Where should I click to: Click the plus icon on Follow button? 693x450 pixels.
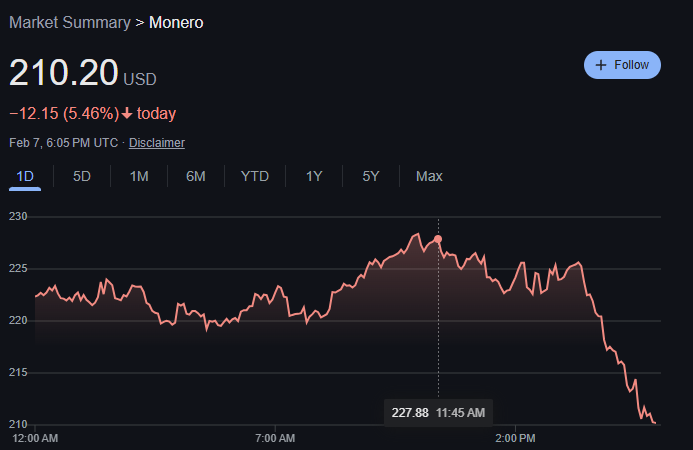tap(601, 65)
